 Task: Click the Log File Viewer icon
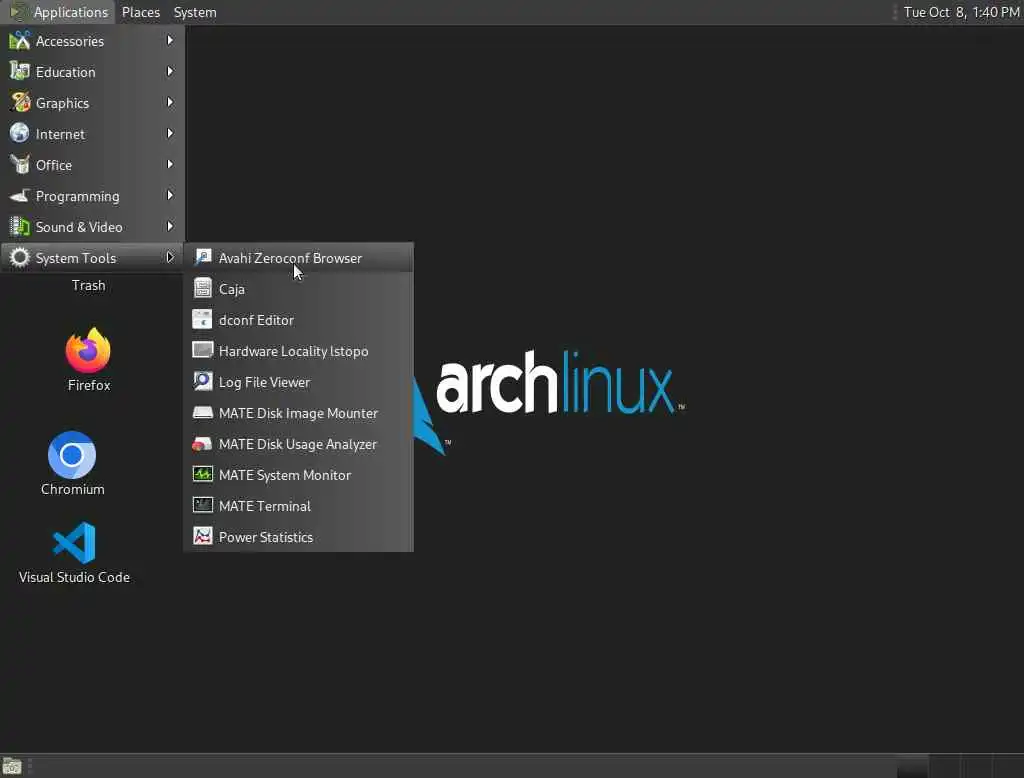click(x=203, y=381)
